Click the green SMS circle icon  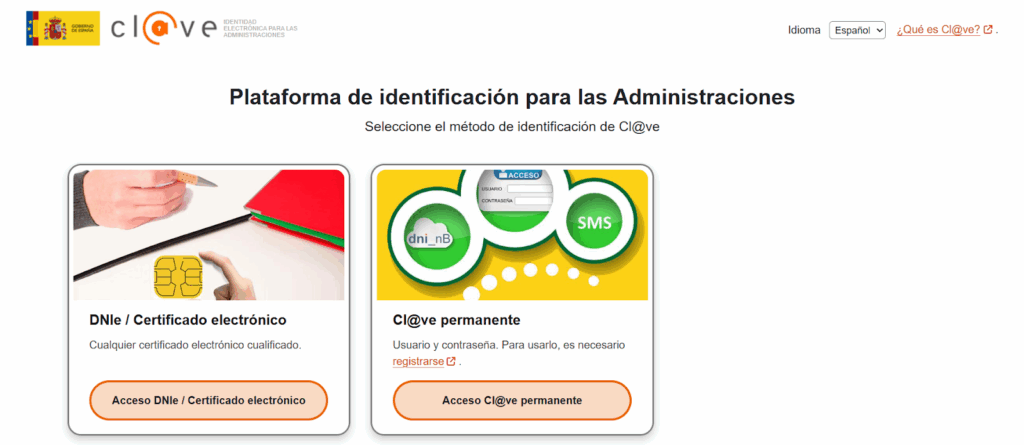594,223
